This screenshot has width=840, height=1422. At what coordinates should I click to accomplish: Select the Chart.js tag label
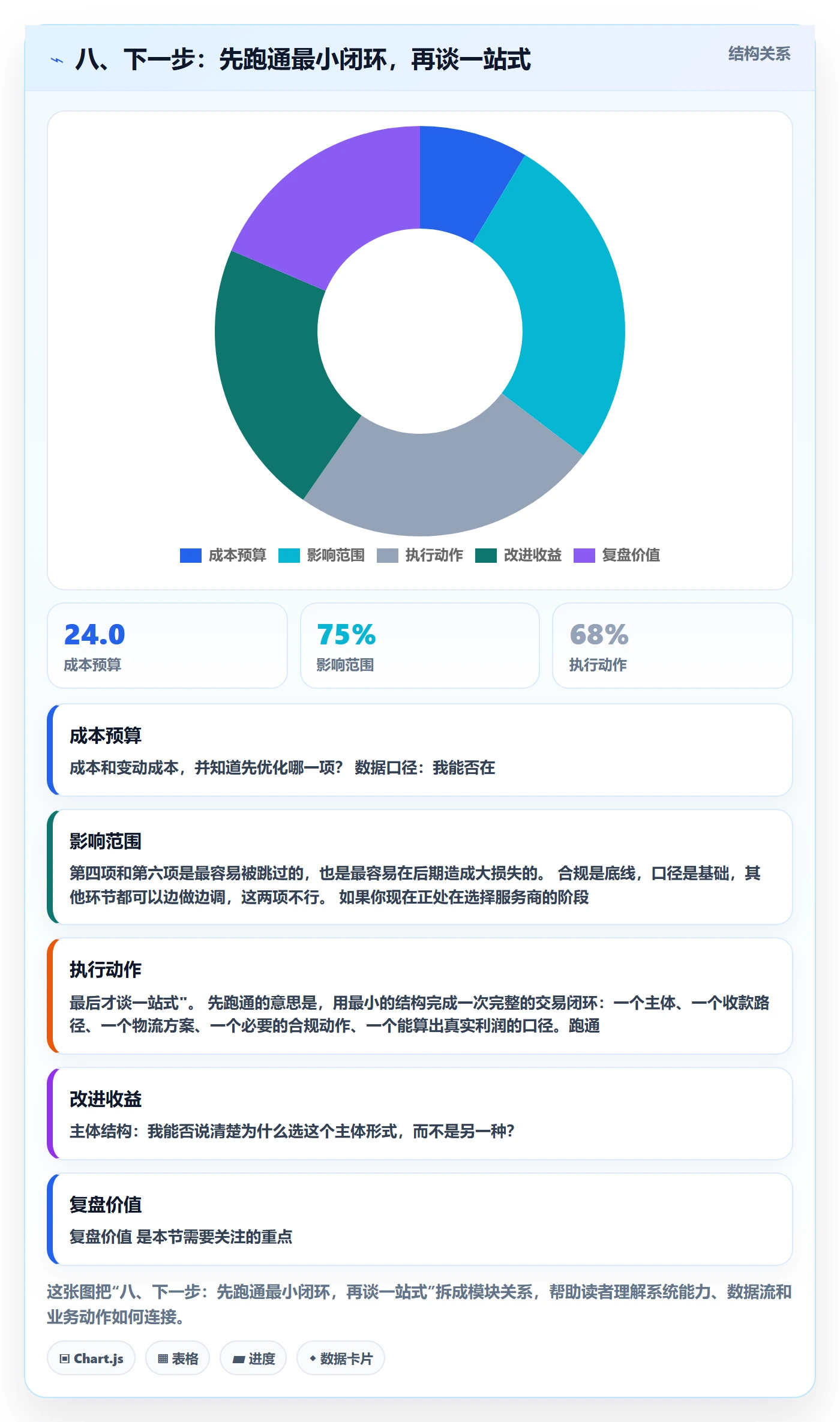click(x=98, y=1359)
